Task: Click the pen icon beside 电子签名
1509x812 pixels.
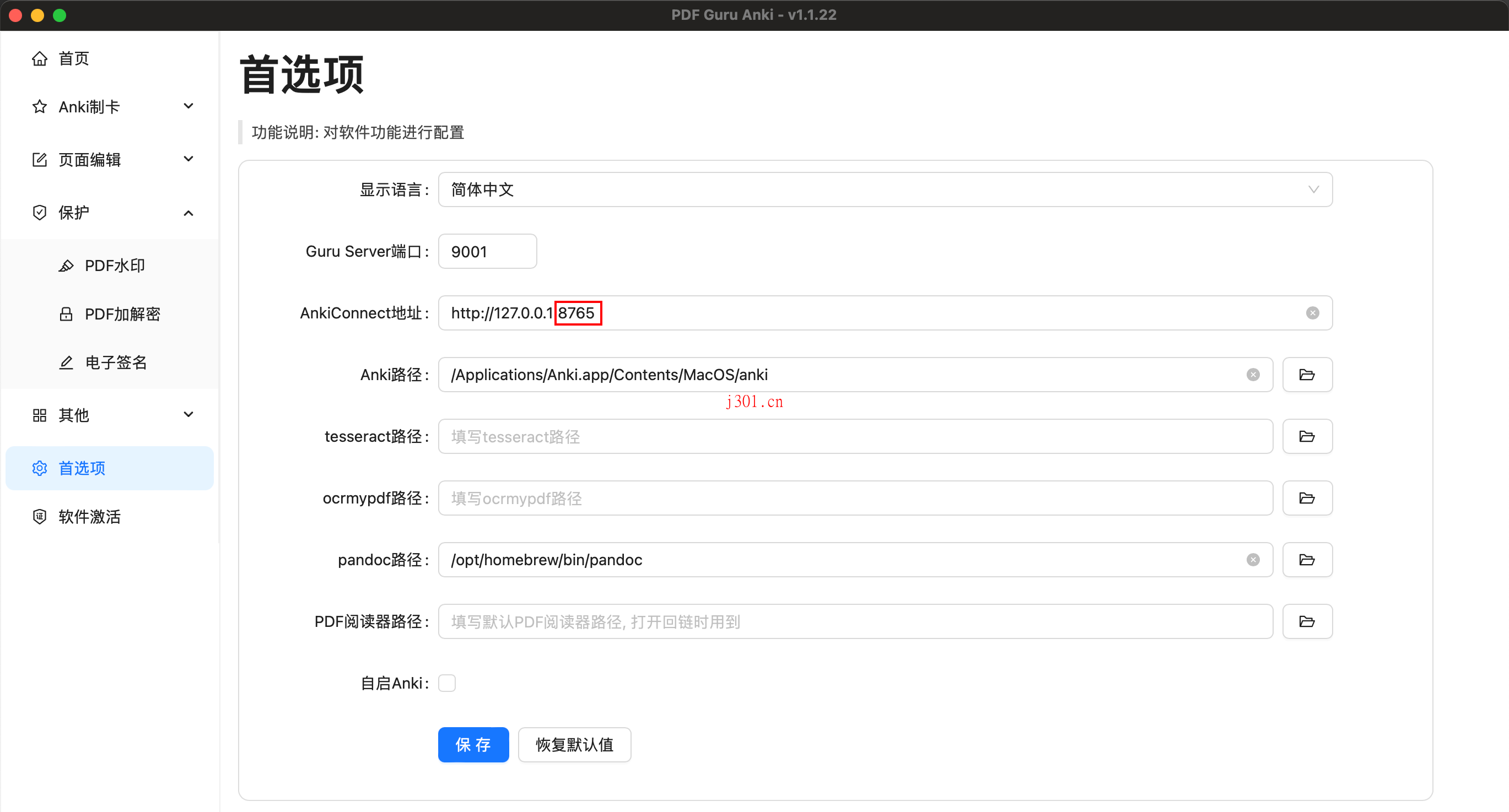Action: tap(66, 362)
